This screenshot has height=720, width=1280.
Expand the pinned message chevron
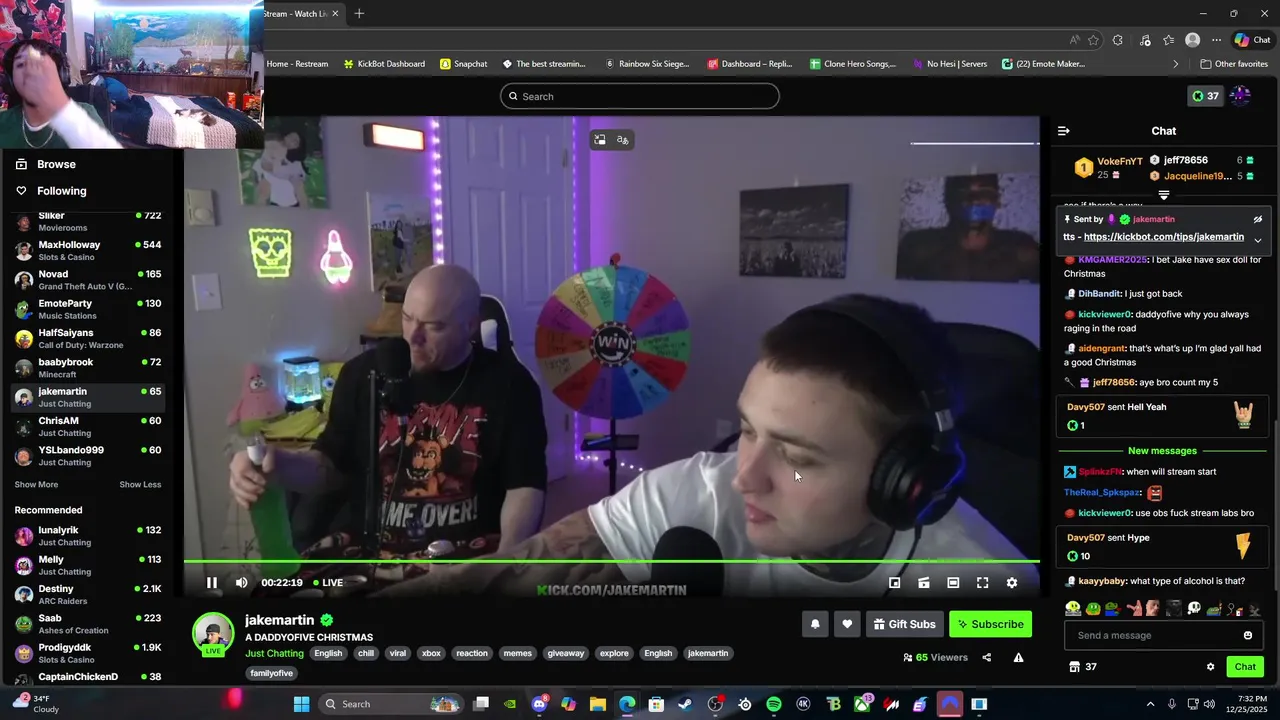1258,240
